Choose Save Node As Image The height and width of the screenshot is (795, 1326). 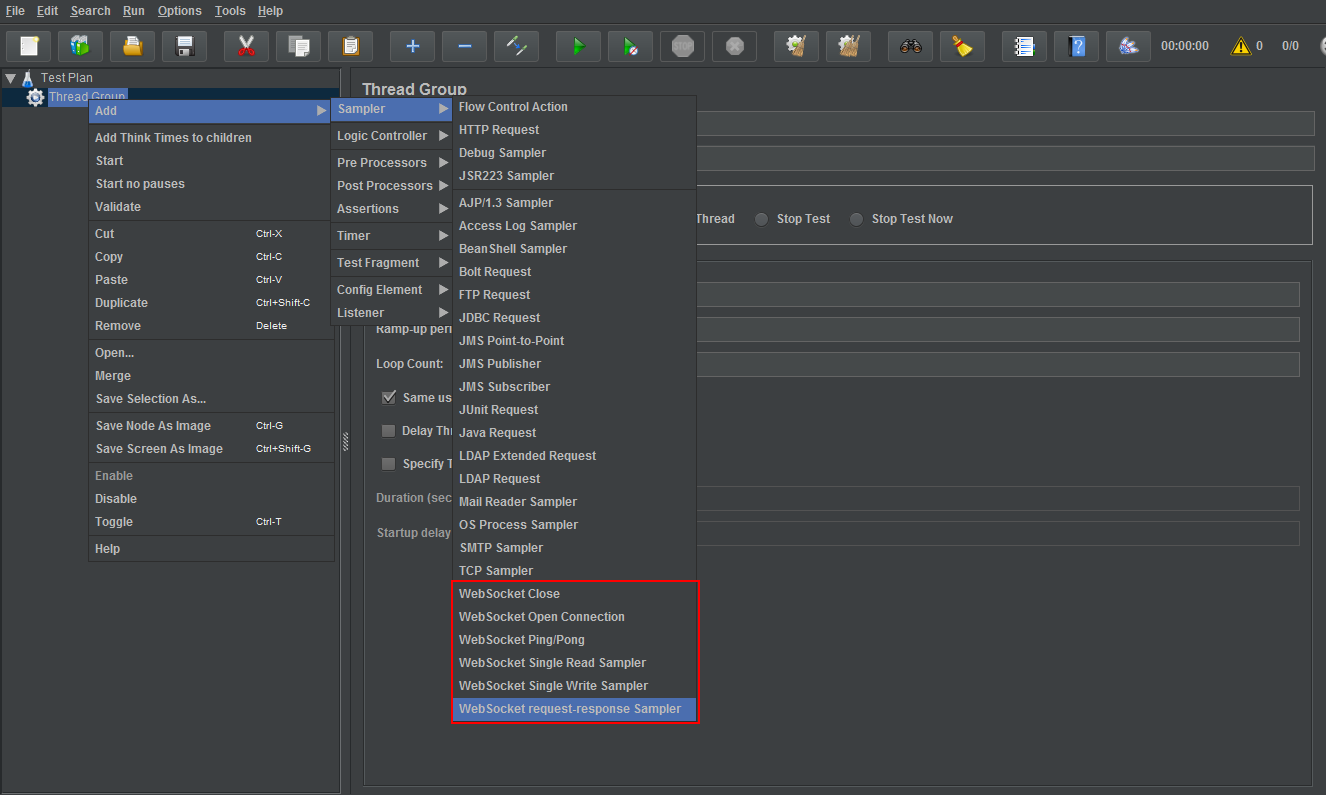[x=211, y=426]
